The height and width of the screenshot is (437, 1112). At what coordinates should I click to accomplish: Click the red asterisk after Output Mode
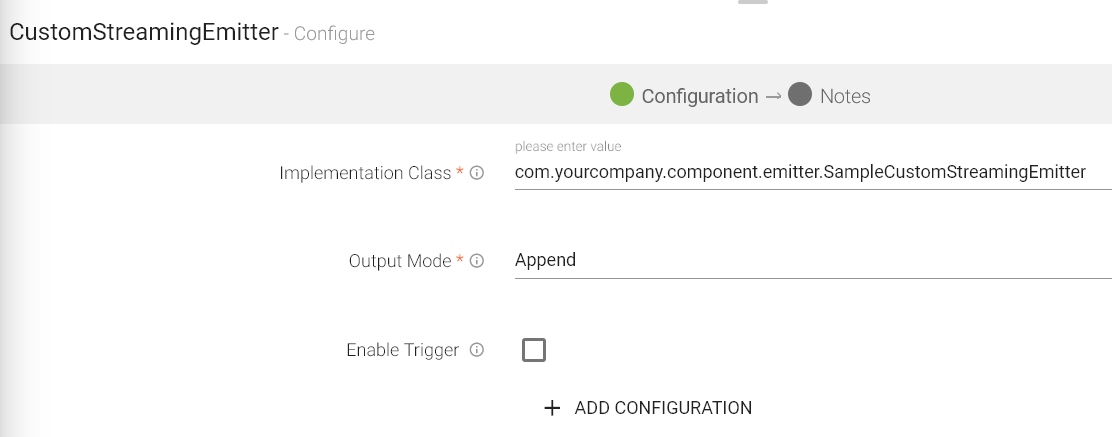tap(460, 260)
